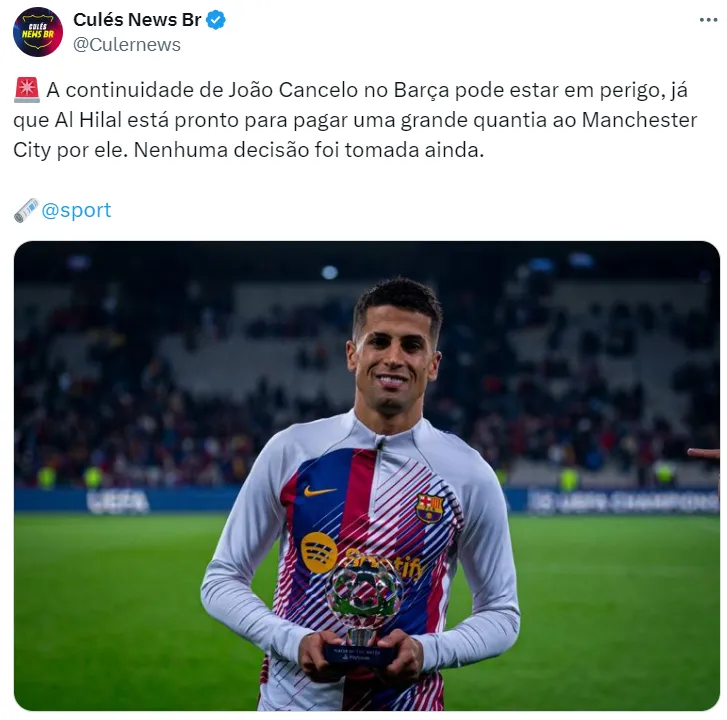Open the three-dot more options menu
This screenshot has height=720, width=727.
point(708,20)
